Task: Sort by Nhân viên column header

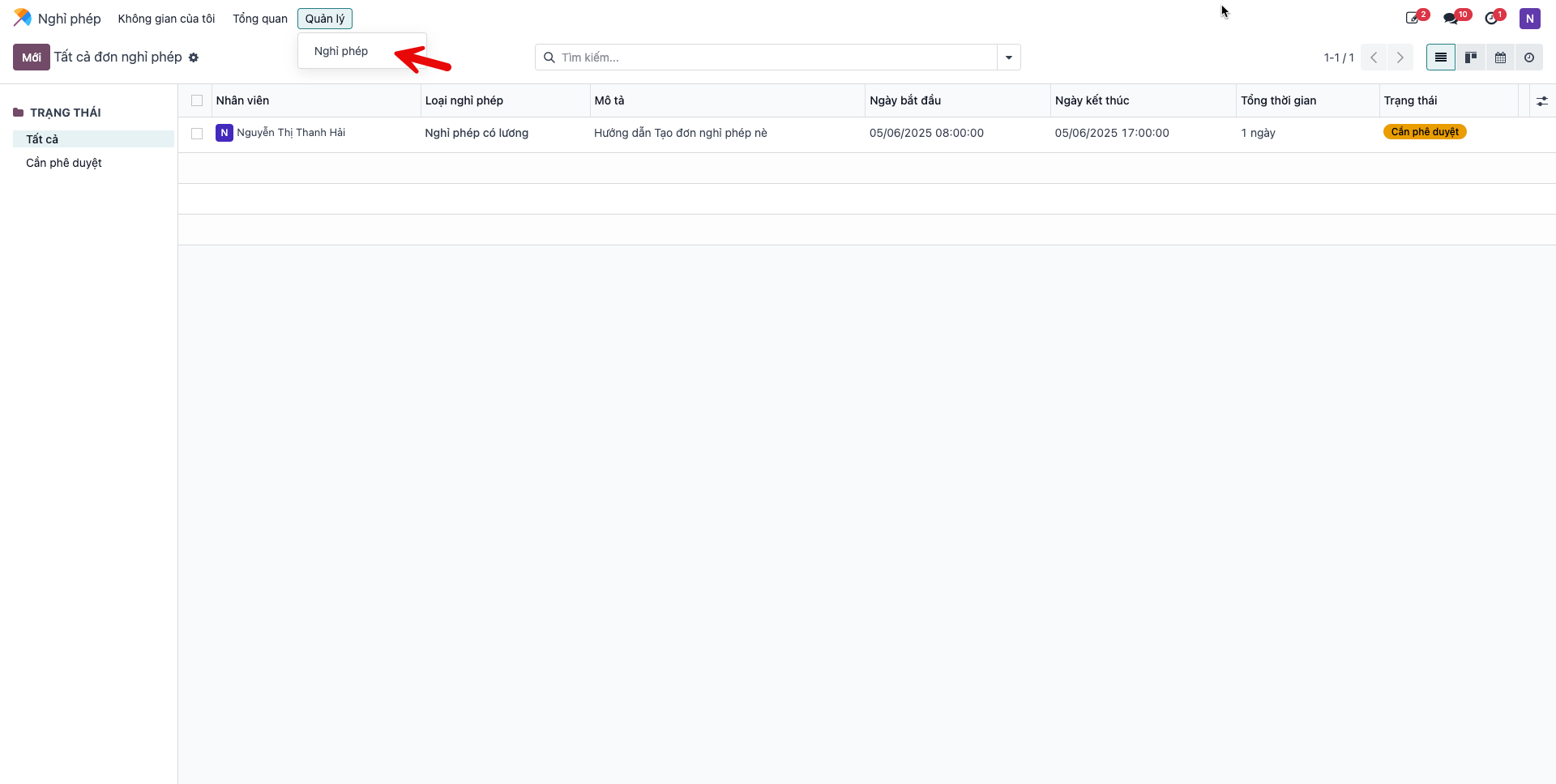Action: coord(316,100)
